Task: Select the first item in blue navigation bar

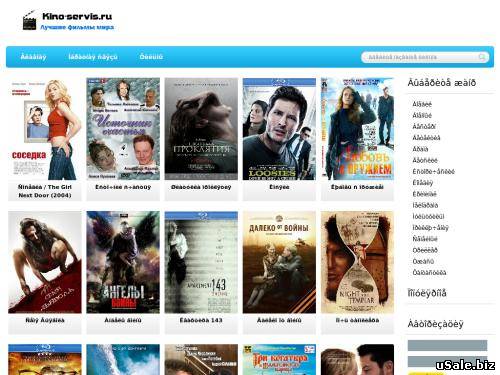Action: click(33, 57)
